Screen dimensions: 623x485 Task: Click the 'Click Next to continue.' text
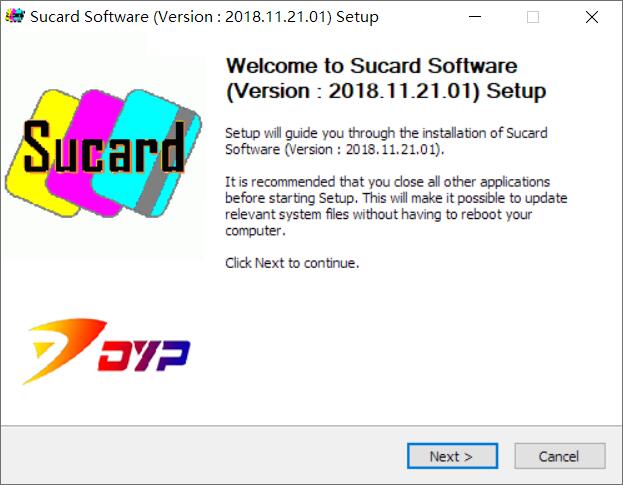pos(292,263)
